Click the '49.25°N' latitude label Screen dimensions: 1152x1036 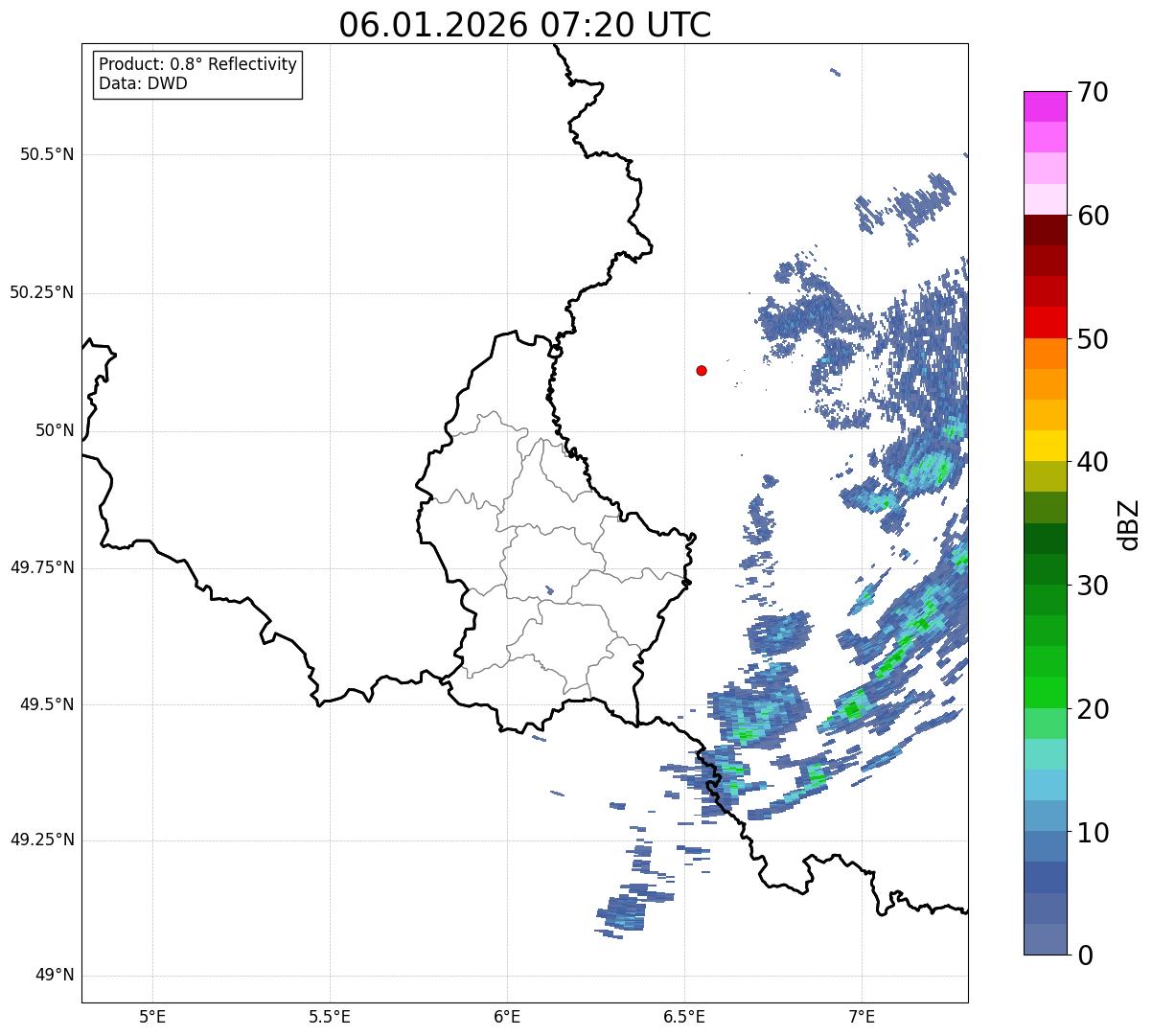(x=41, y=840)
